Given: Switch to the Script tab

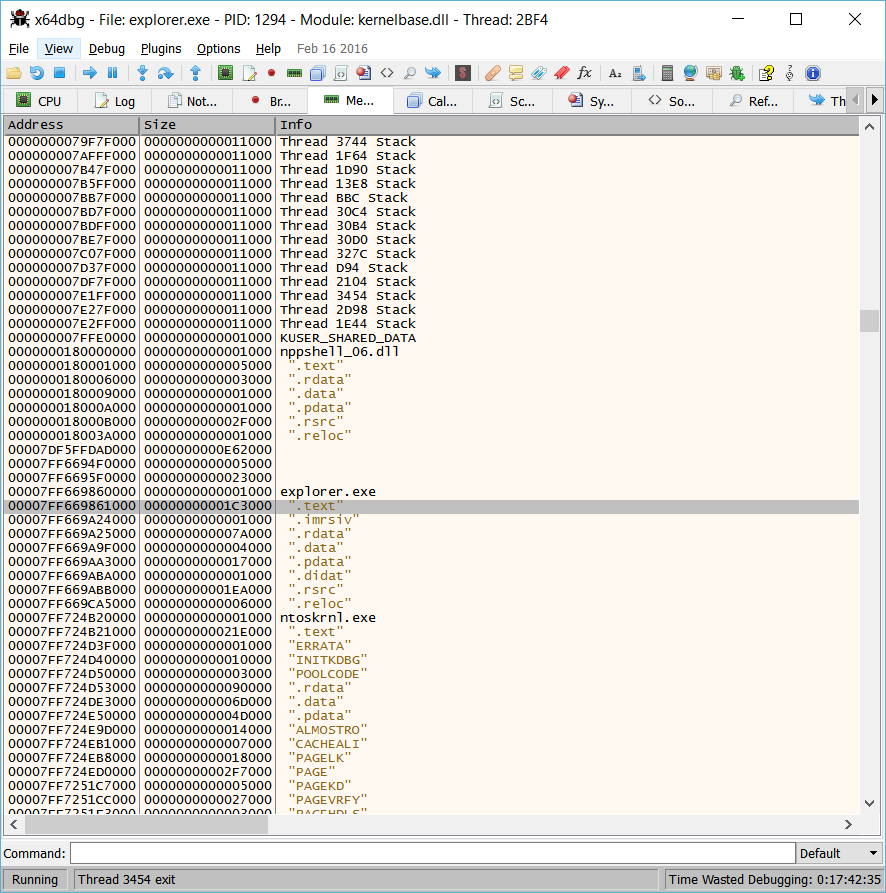Looking at the screenshot, I should [512, 101].
